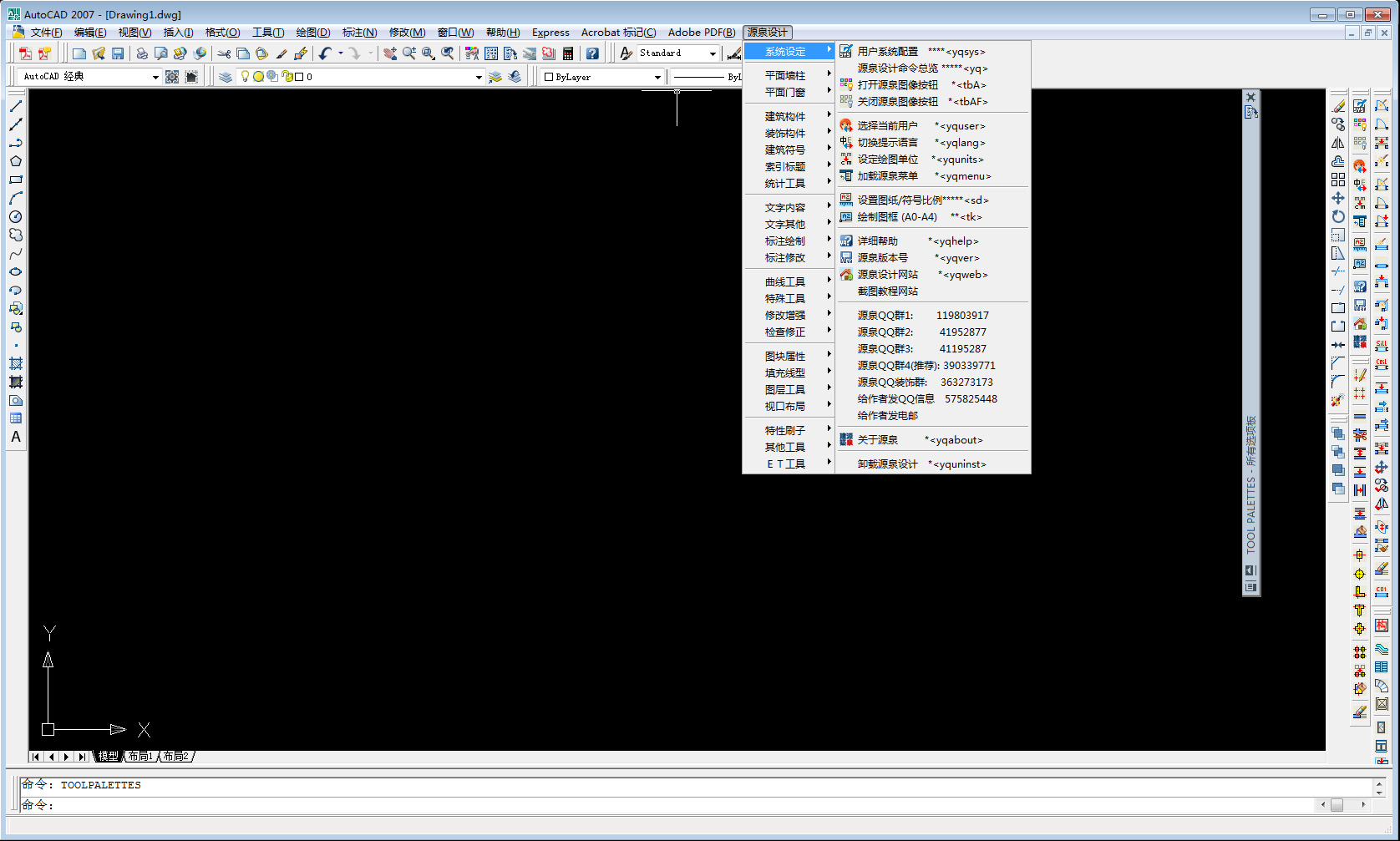Click the Workspace settings gear icon
The height and width of the screenshot is (841, 1400).
click(172, 77)
